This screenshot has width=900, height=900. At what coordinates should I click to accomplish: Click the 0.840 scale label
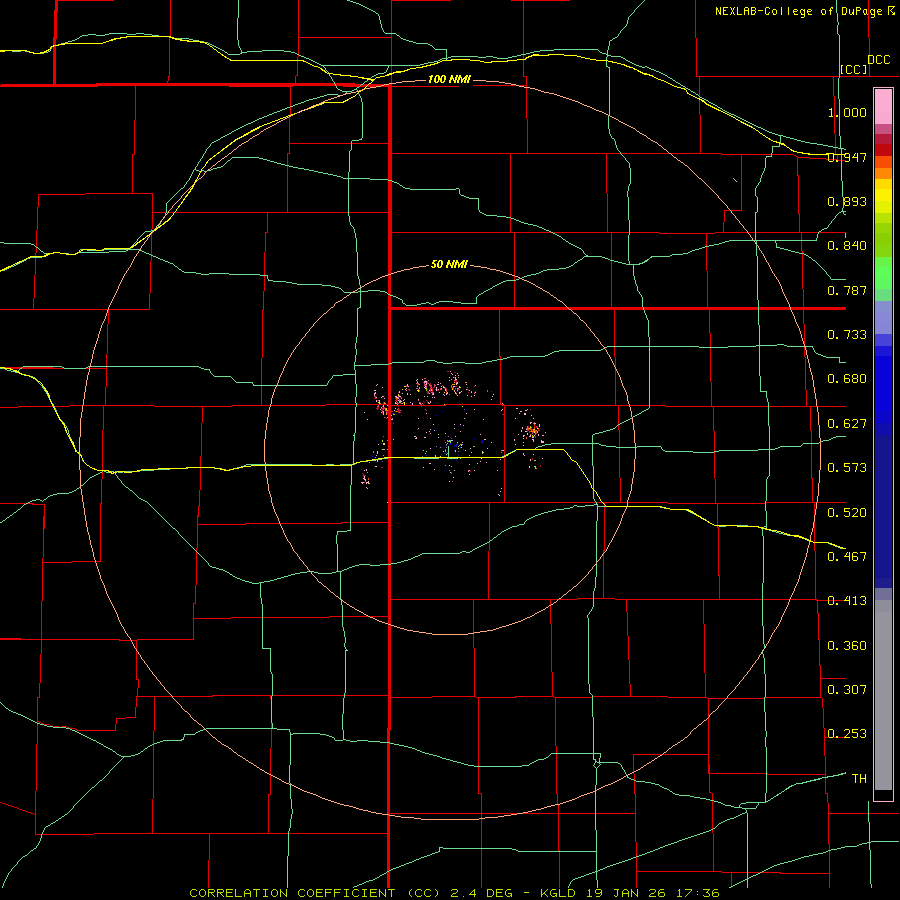coord(847,246)
